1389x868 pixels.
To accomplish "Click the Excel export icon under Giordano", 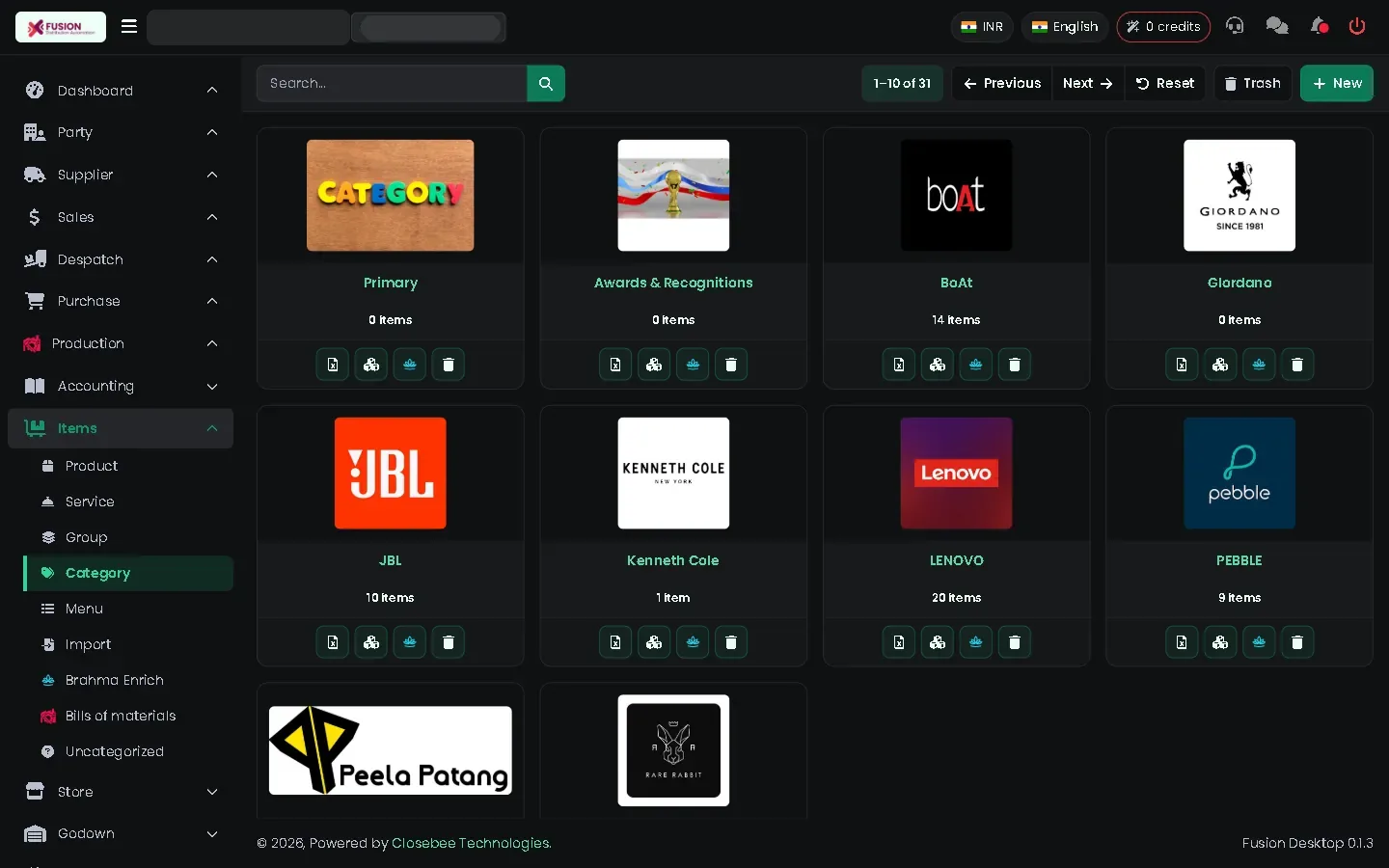I will point(1182,365).
